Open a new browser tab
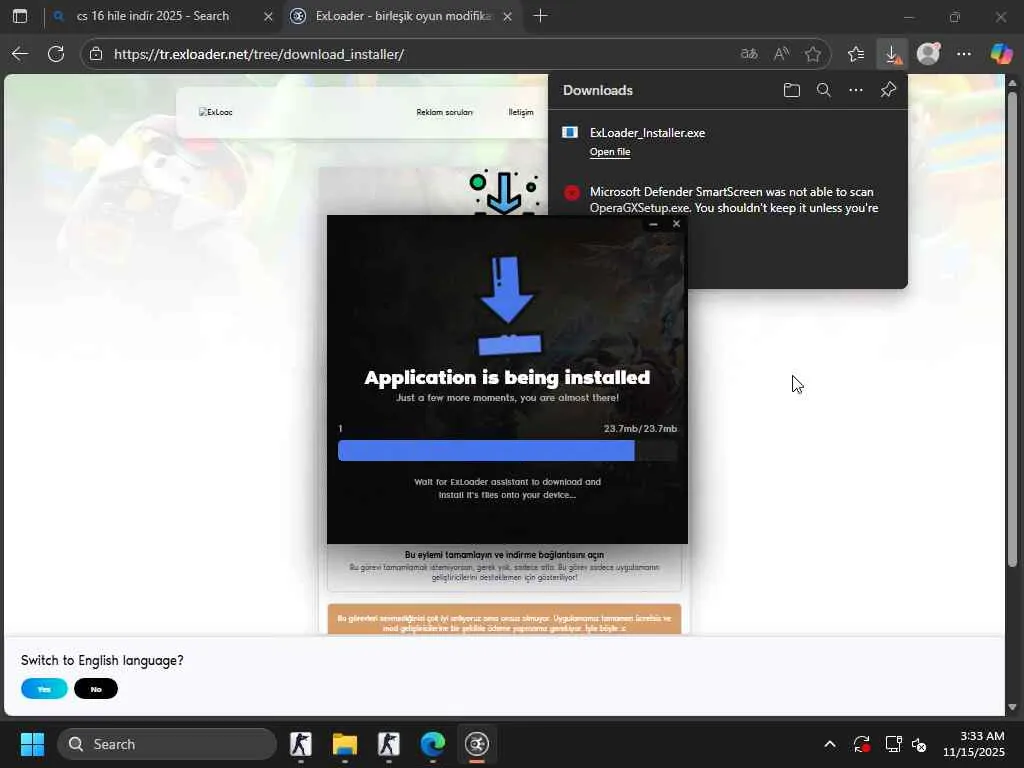Screen dimensions: 1024x768 click(540, 16)
